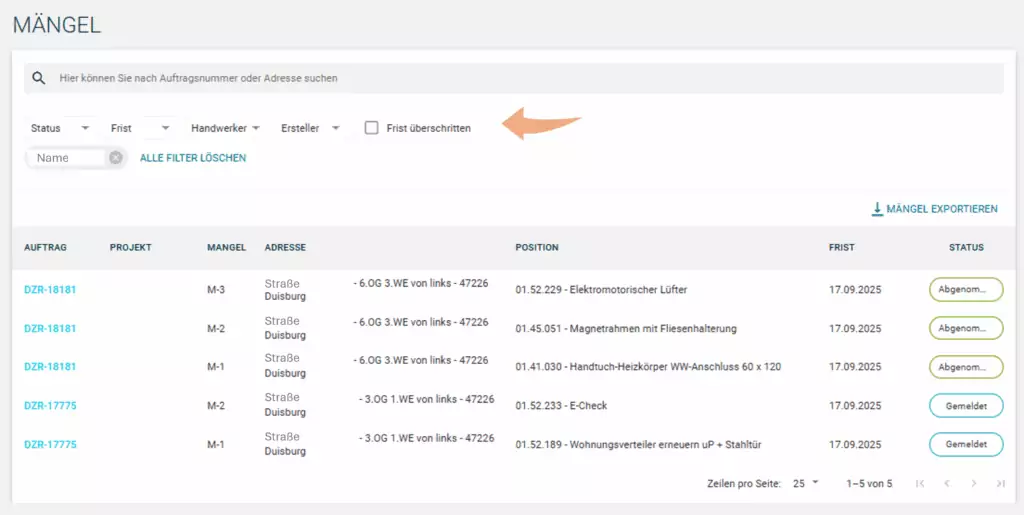Open the Handwerker filter dropdown

tap(226, 128)
